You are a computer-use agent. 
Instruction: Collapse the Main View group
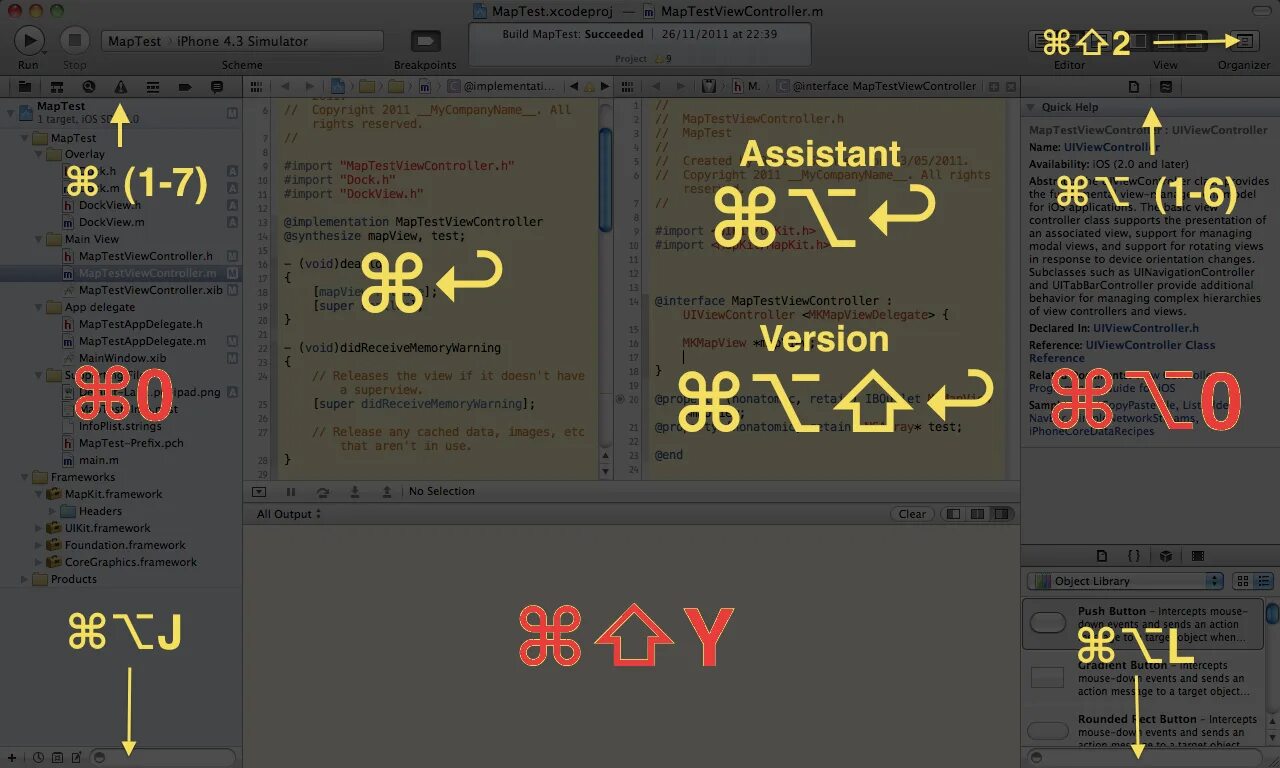[x=38, y=239]
